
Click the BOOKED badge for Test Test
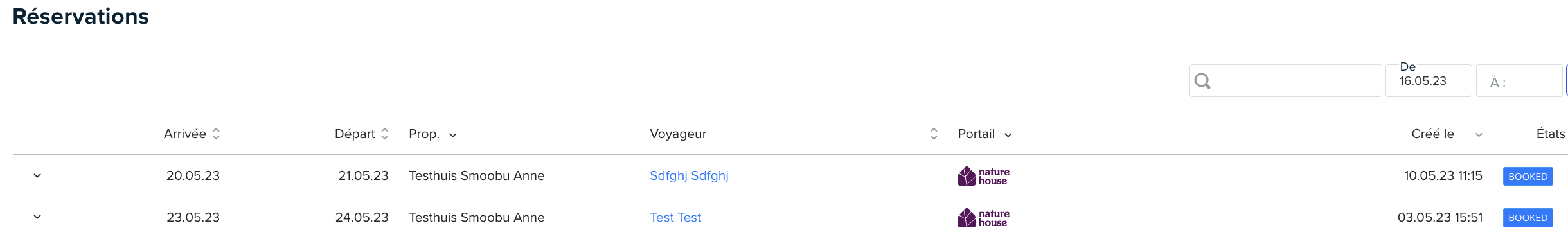pos(1528,218)
